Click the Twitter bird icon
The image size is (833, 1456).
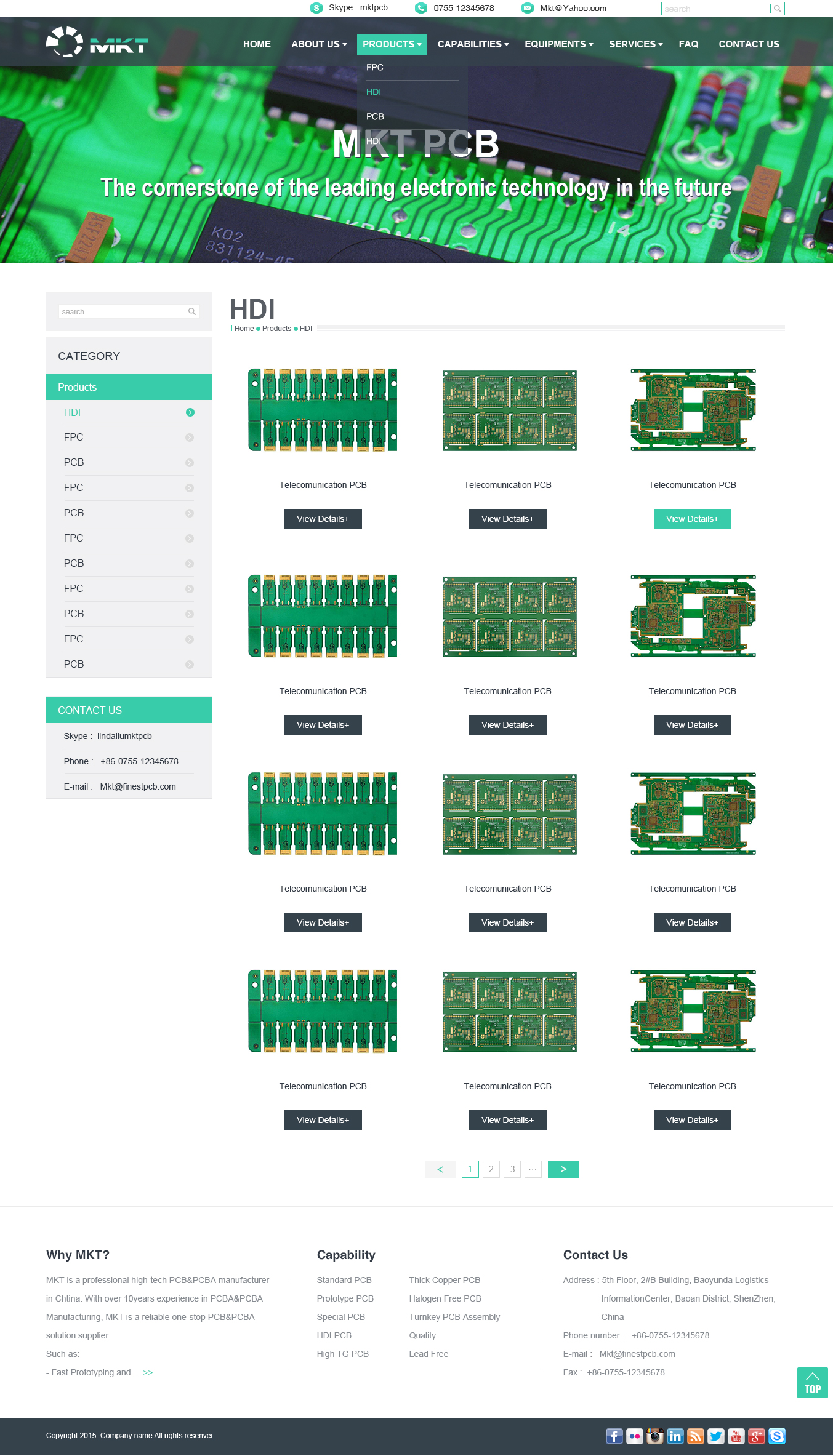tap(716, 1436)
